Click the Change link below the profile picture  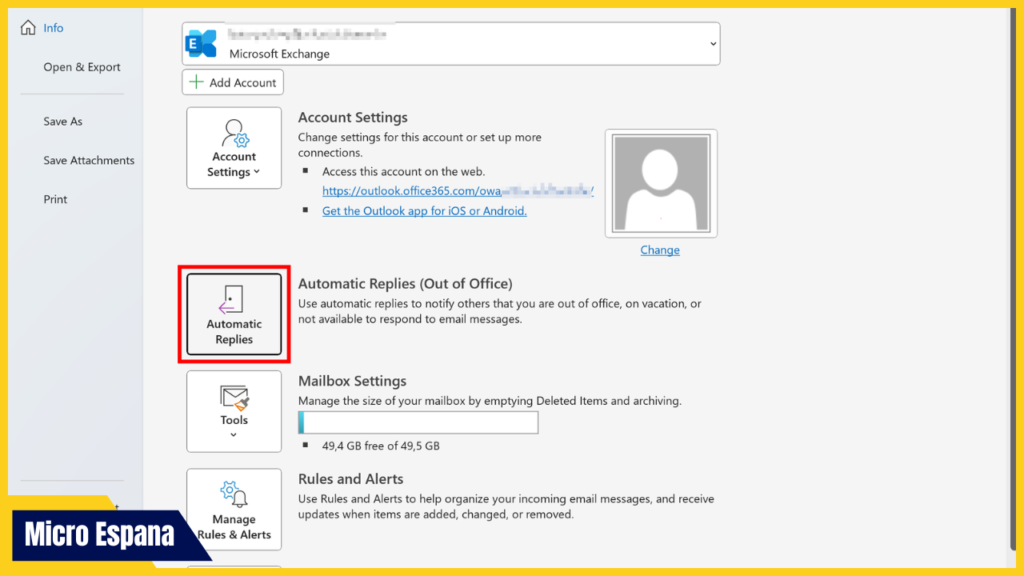[659, 249]
